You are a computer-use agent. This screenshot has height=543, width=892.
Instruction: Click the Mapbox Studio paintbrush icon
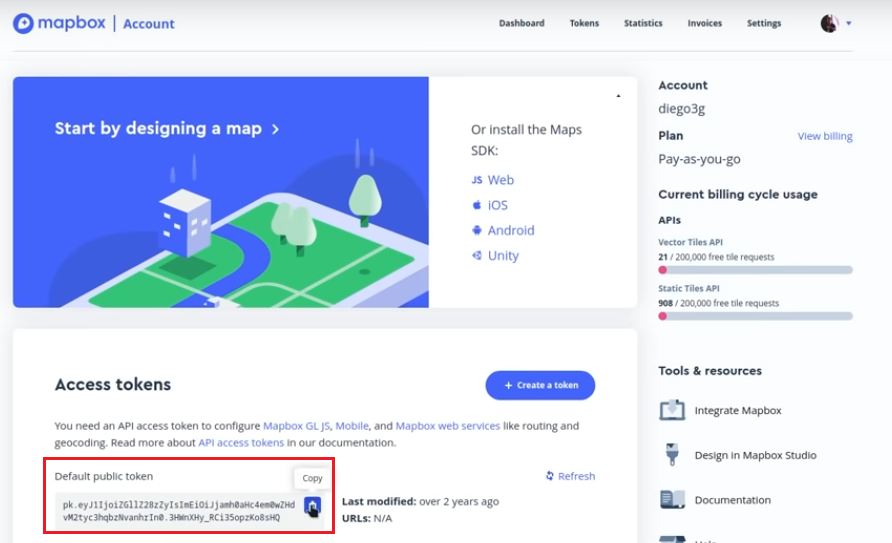point(672,455)
